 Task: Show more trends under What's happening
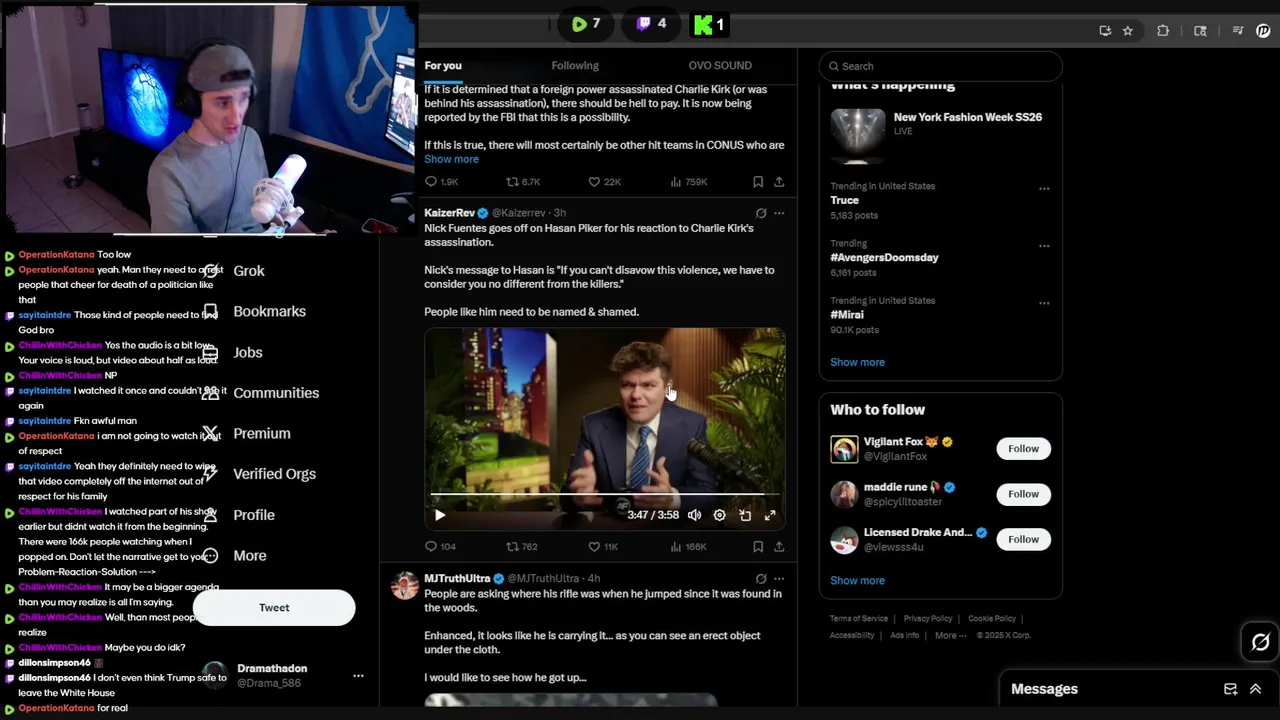pos(857,362)
